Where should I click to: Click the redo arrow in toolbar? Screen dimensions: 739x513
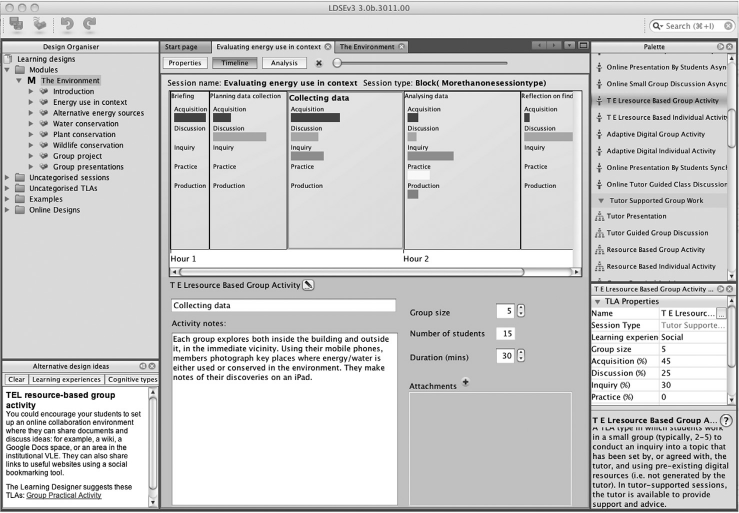(90, 20)
